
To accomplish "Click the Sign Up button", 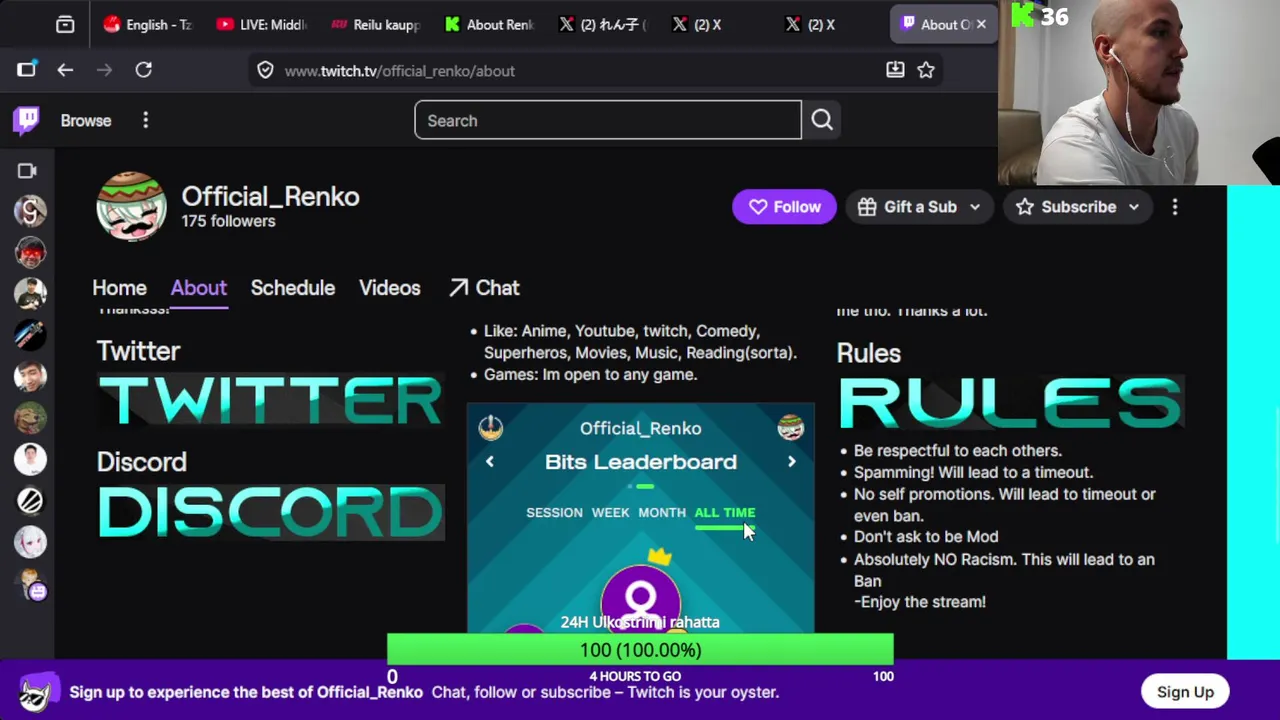I will (1185, 692).
